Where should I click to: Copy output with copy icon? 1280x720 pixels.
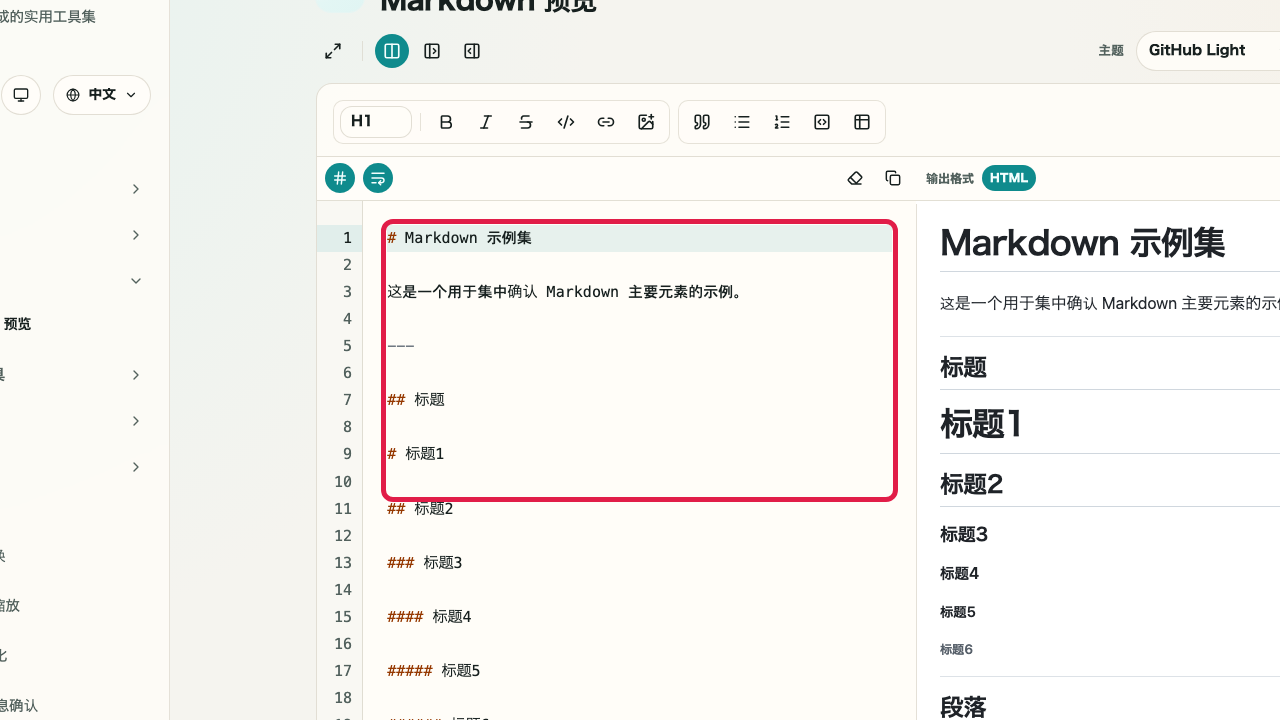pos(893,178)
